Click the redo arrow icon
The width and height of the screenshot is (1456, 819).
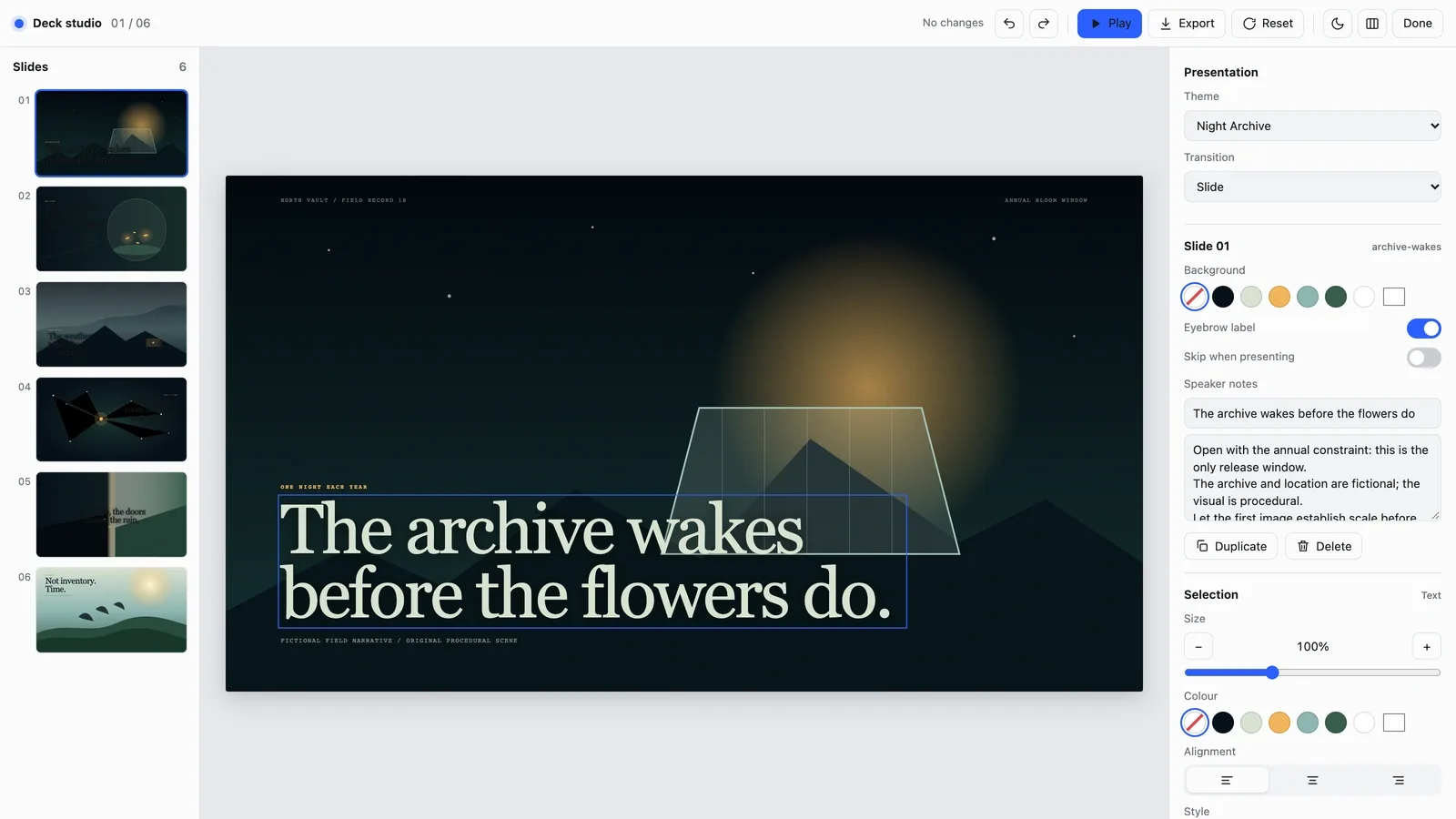(1044, 24)
